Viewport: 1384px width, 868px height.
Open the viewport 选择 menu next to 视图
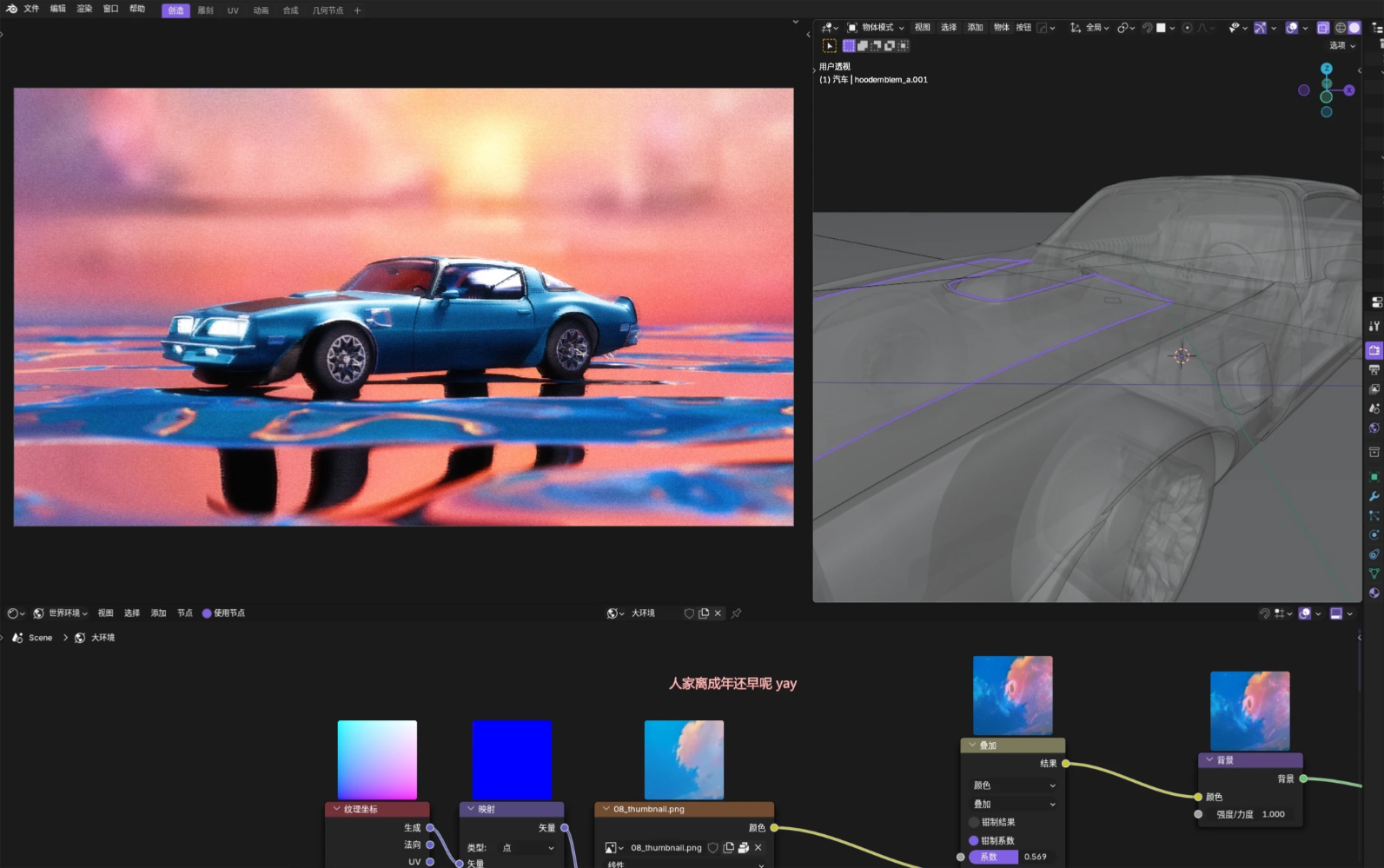tap(949, 28)
